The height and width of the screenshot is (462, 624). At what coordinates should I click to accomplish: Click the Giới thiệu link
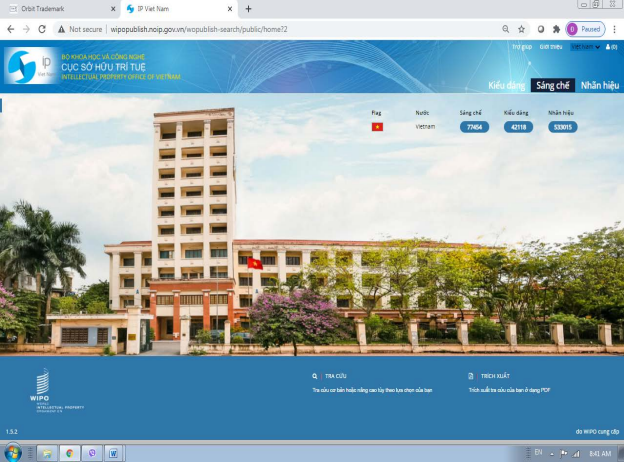550,47
